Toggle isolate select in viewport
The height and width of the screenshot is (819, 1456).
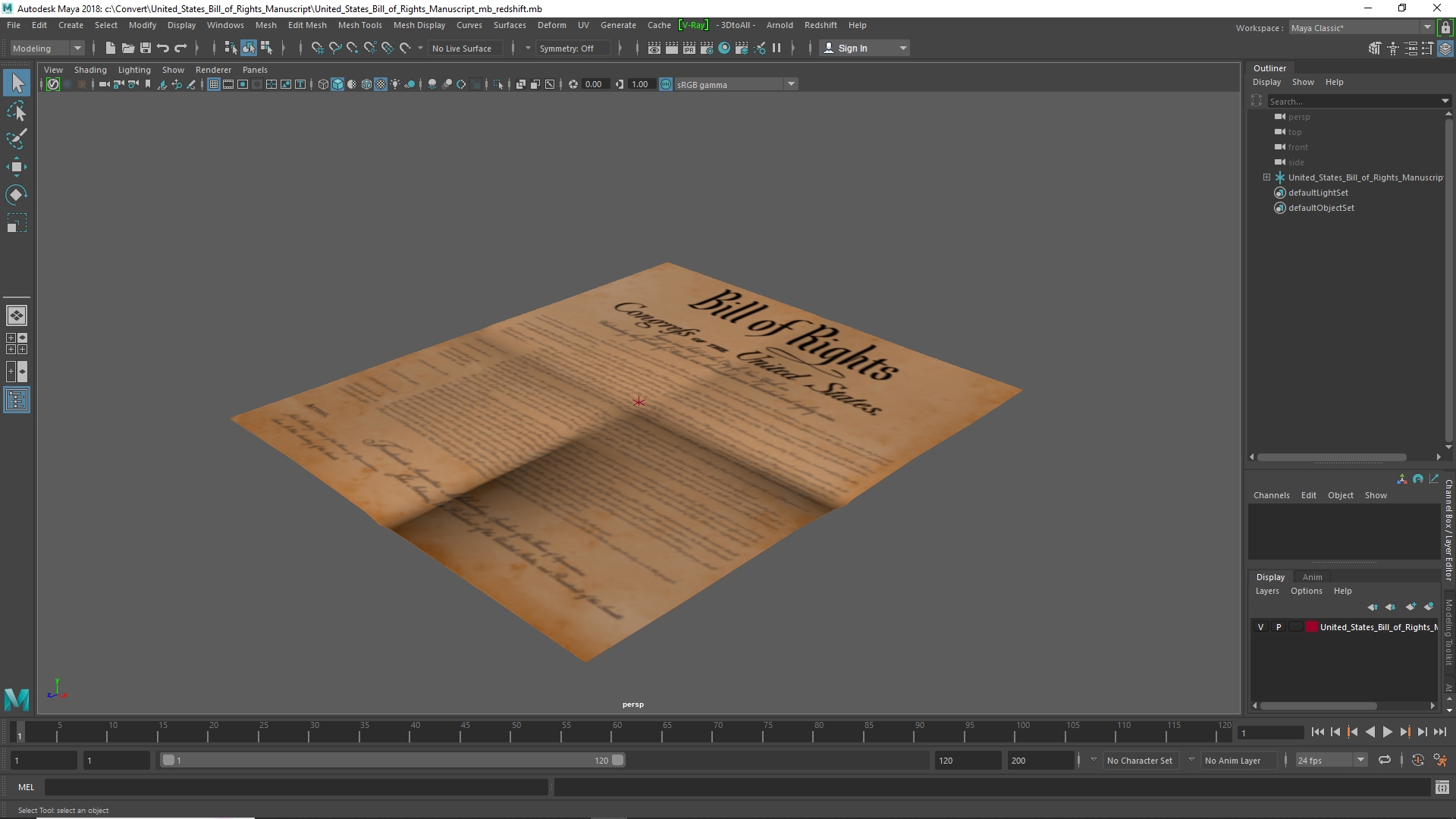click(498, 84)
